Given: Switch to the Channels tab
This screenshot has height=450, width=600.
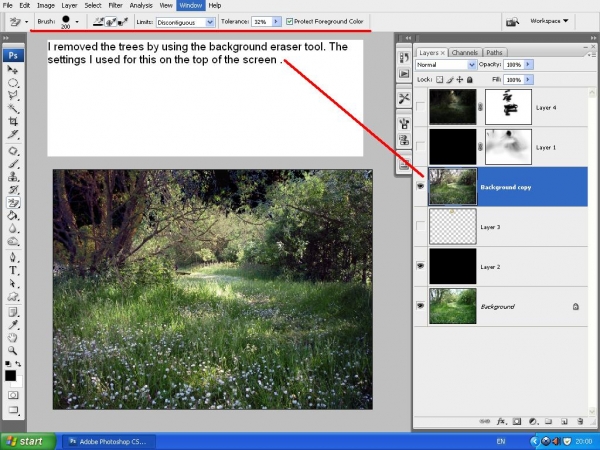Looking at the screenshot, I should [465, 52].
